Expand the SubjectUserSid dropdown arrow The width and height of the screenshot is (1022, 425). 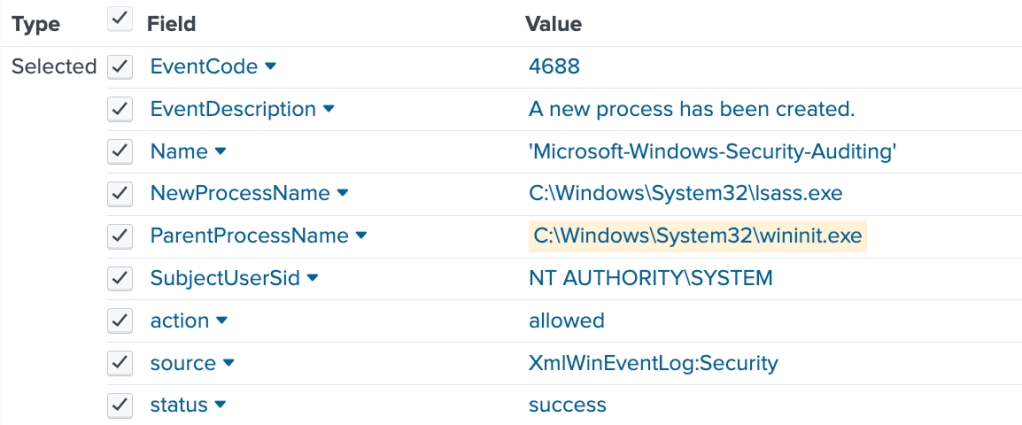tap(312, 279)
